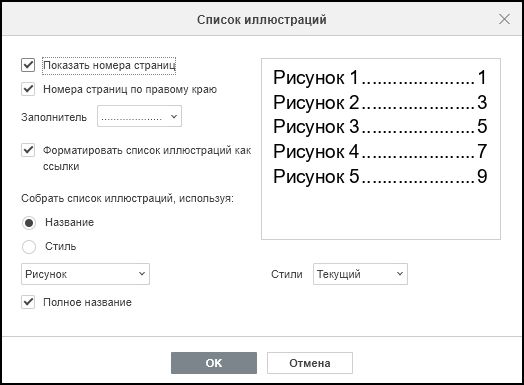
Task: Toggle 'Форматировать список иллюстраций как ссылки' checkbox
Action: (x=28, y=150)
